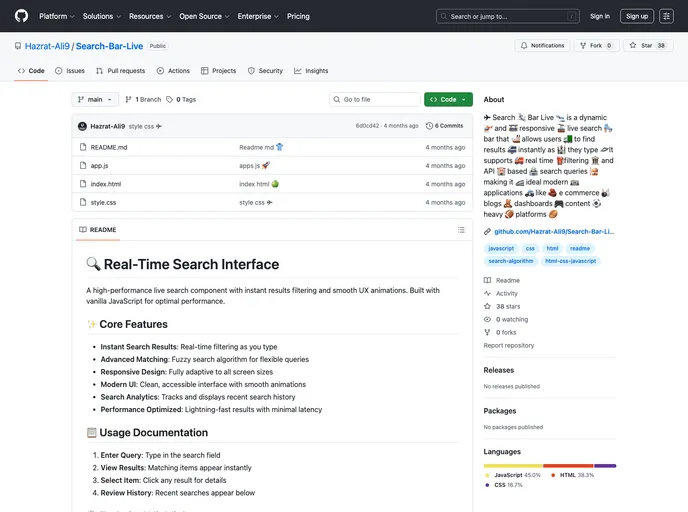Expand the main branch dropdown

pyautogui.click(x=96, y=99)
